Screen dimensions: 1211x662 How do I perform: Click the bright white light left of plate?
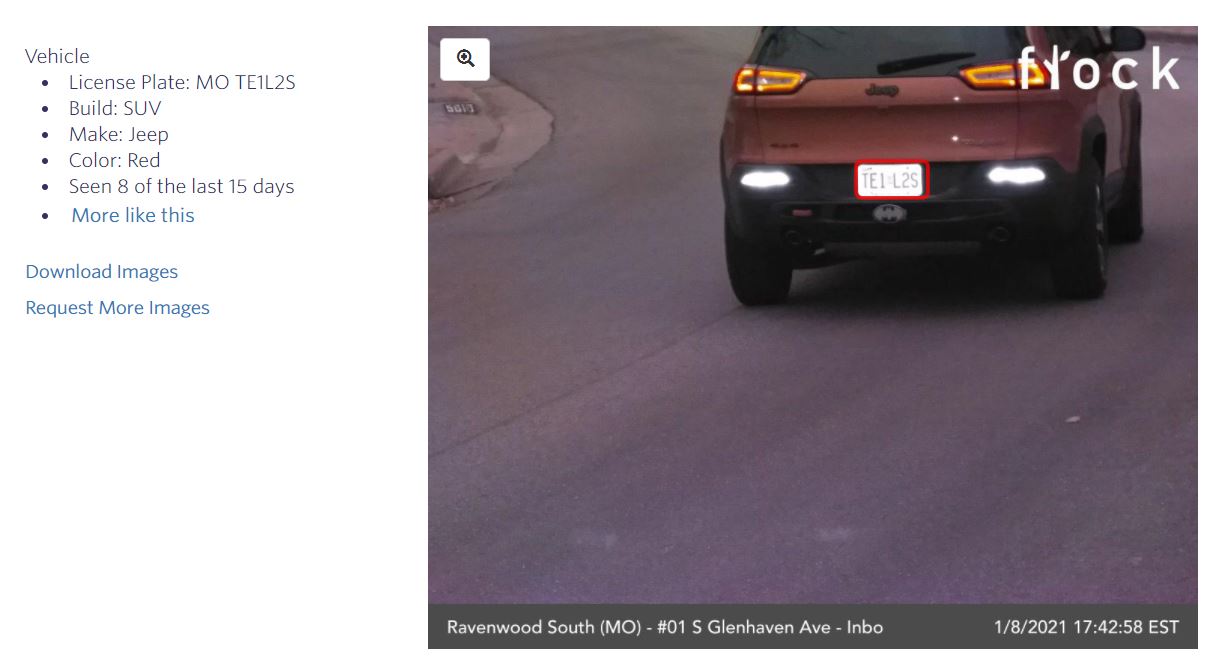pyautogui.click(x=765, y=179)
